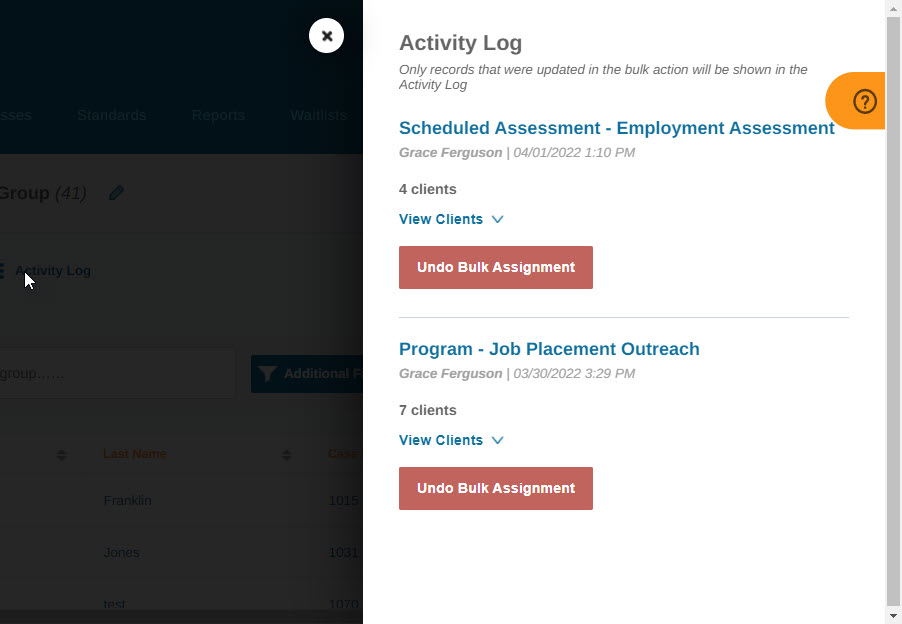Viewport: 902px width, 624px height.
Task: Open Program - Job Placement Outreach link
Action: tap(549, 349)
